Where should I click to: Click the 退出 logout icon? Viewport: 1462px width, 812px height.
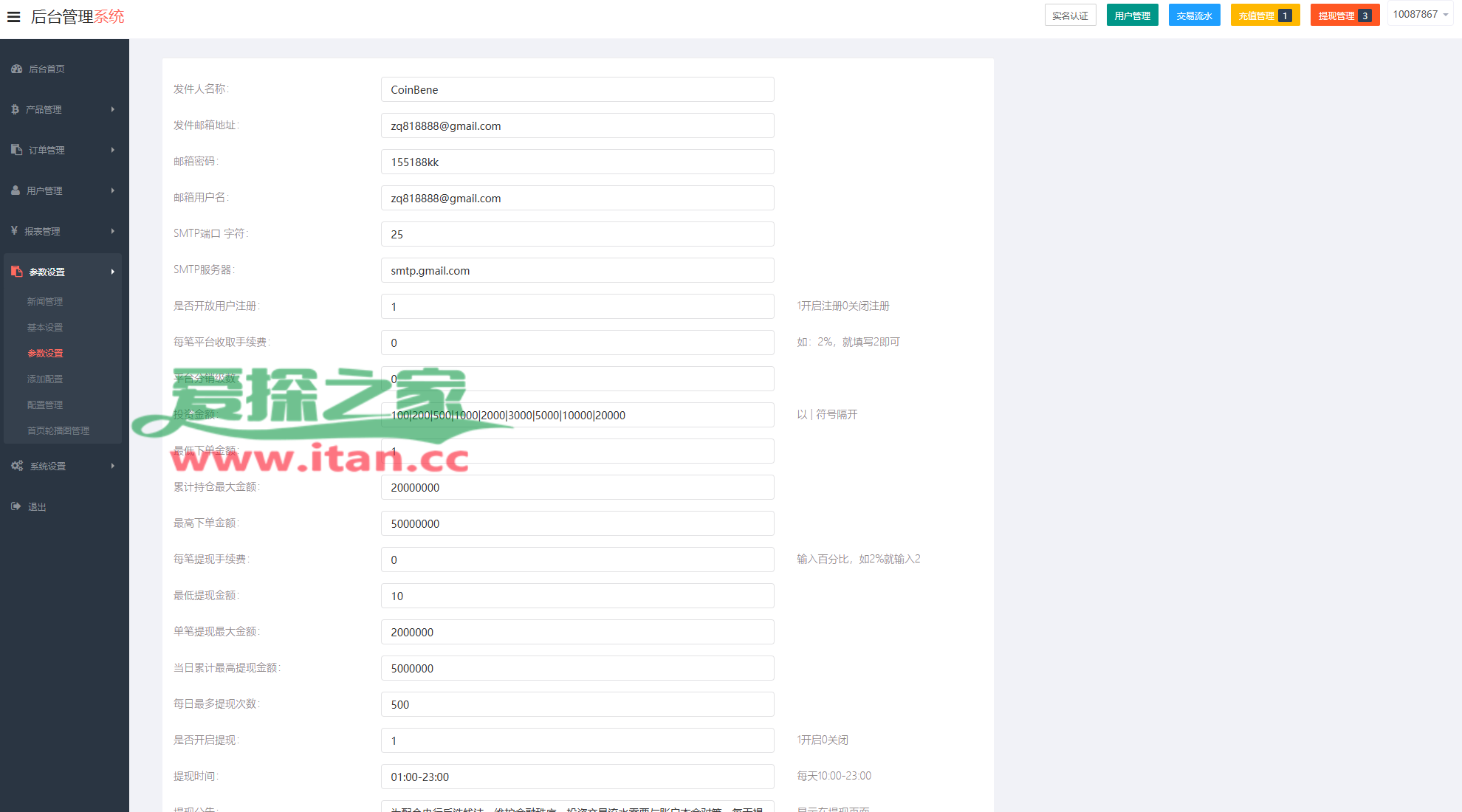(x=16, y=506)
